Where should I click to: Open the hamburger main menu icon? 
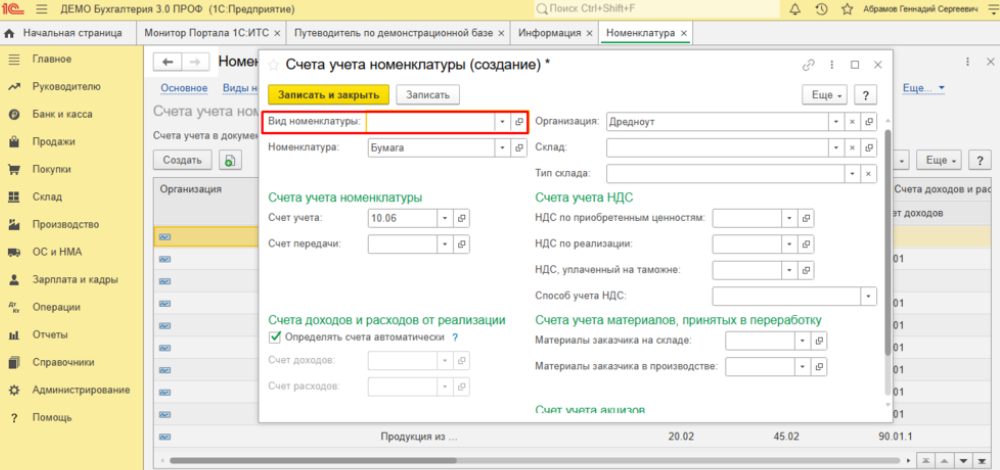coord(42,9)
